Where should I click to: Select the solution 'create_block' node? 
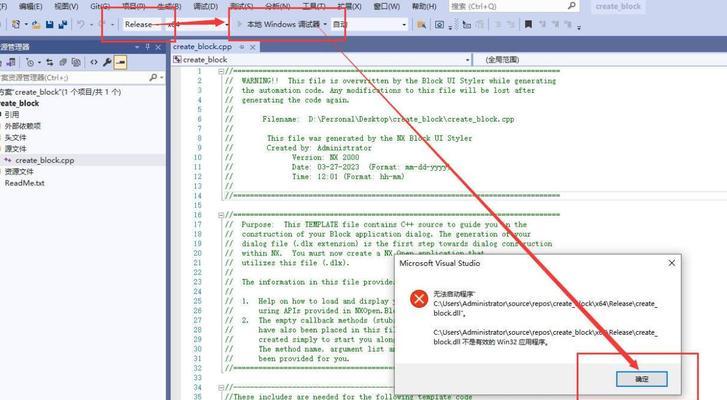[x=60, y=92]
